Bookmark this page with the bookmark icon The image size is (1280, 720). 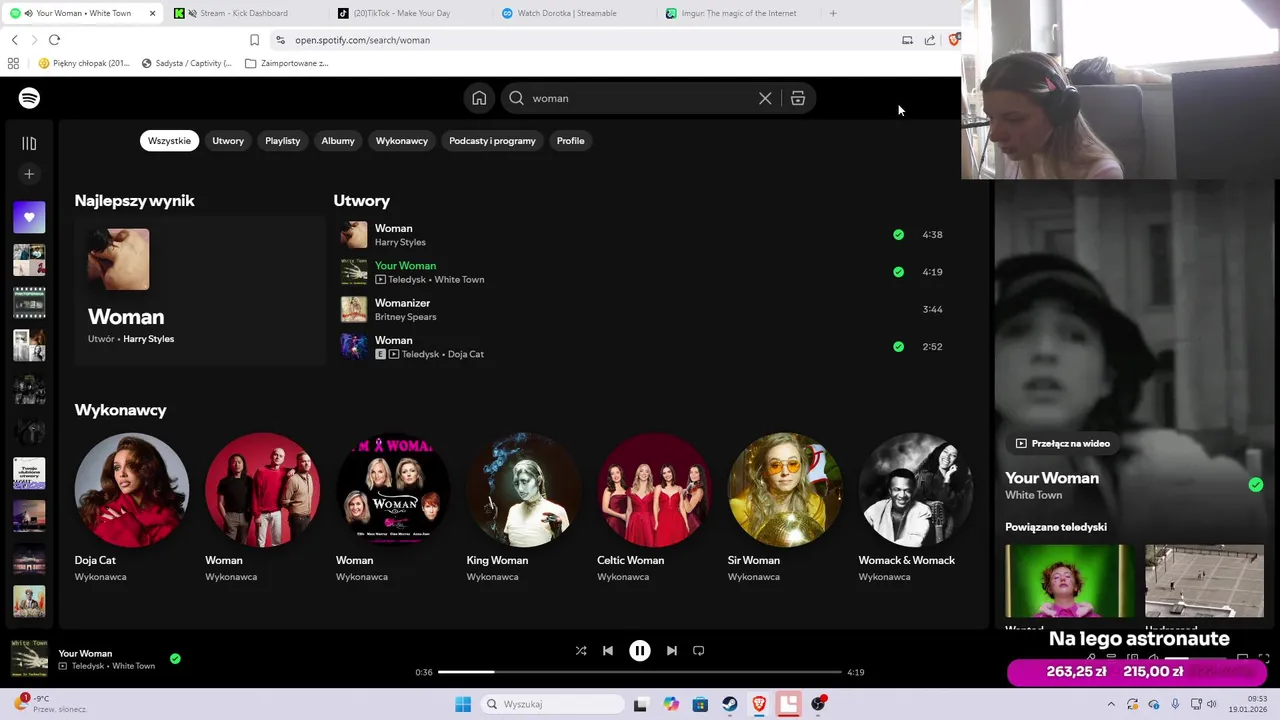254,40
